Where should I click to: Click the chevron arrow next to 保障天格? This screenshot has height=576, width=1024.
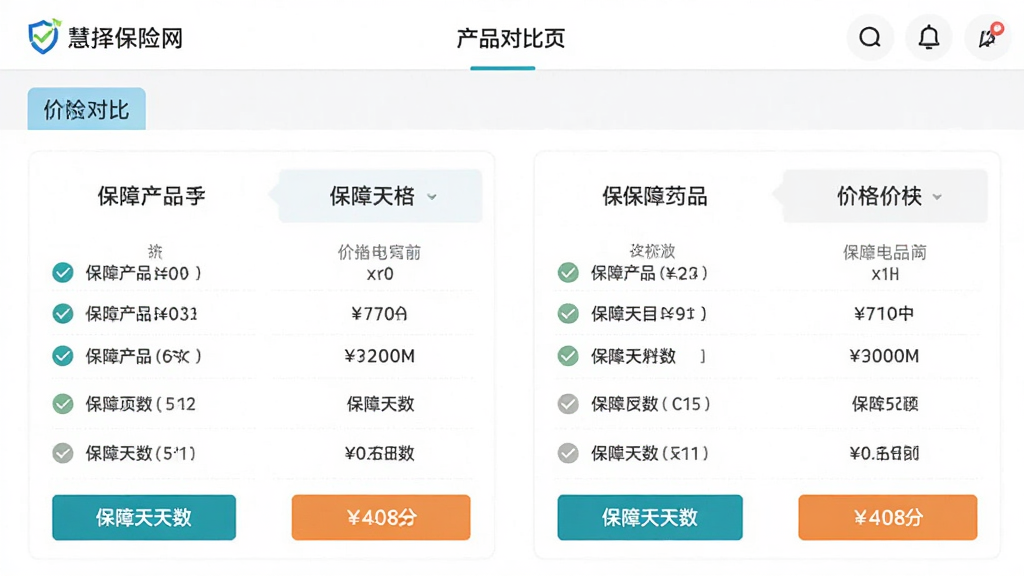click(x=432, y=197)
